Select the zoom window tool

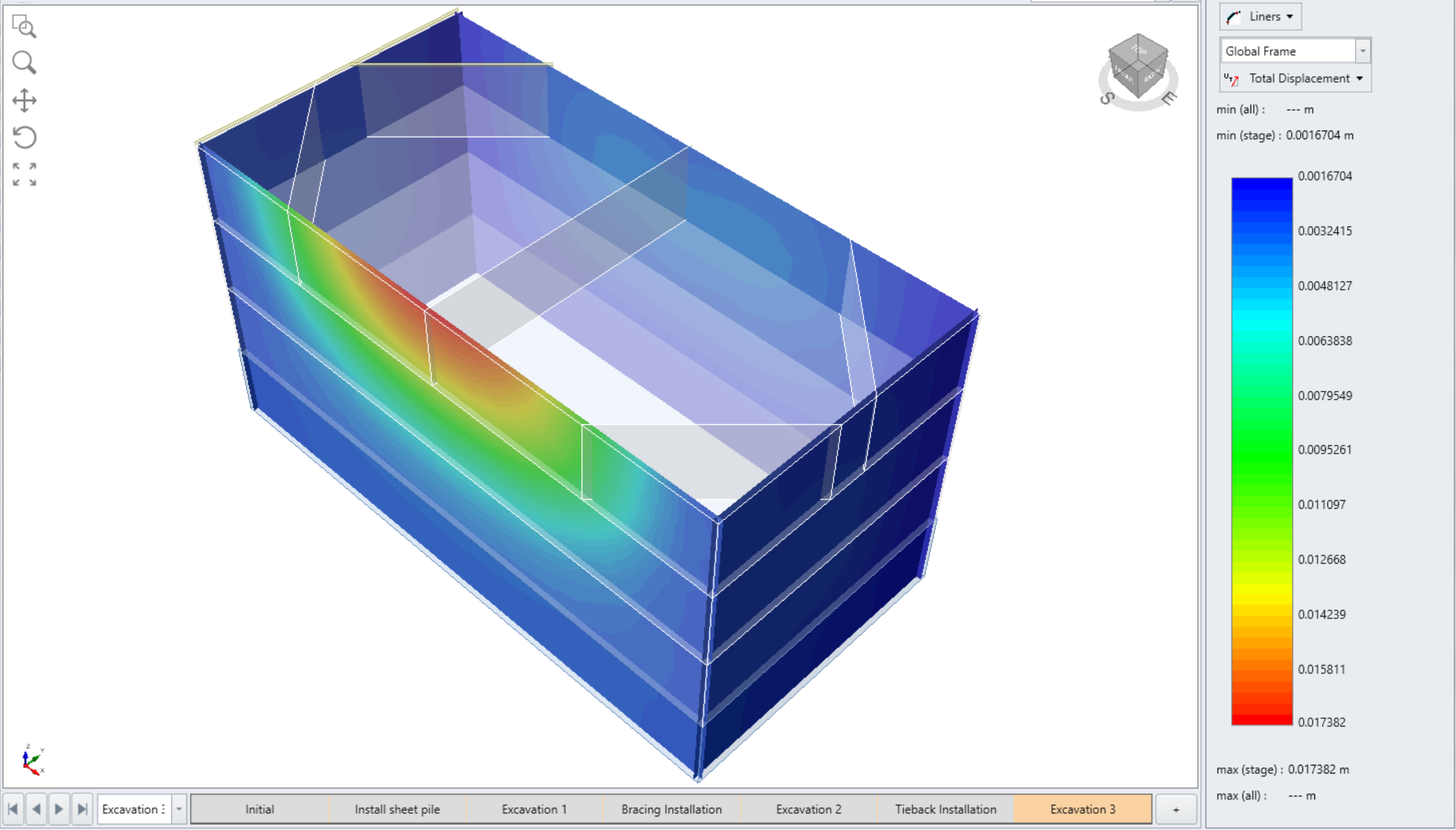coord(24,26)
